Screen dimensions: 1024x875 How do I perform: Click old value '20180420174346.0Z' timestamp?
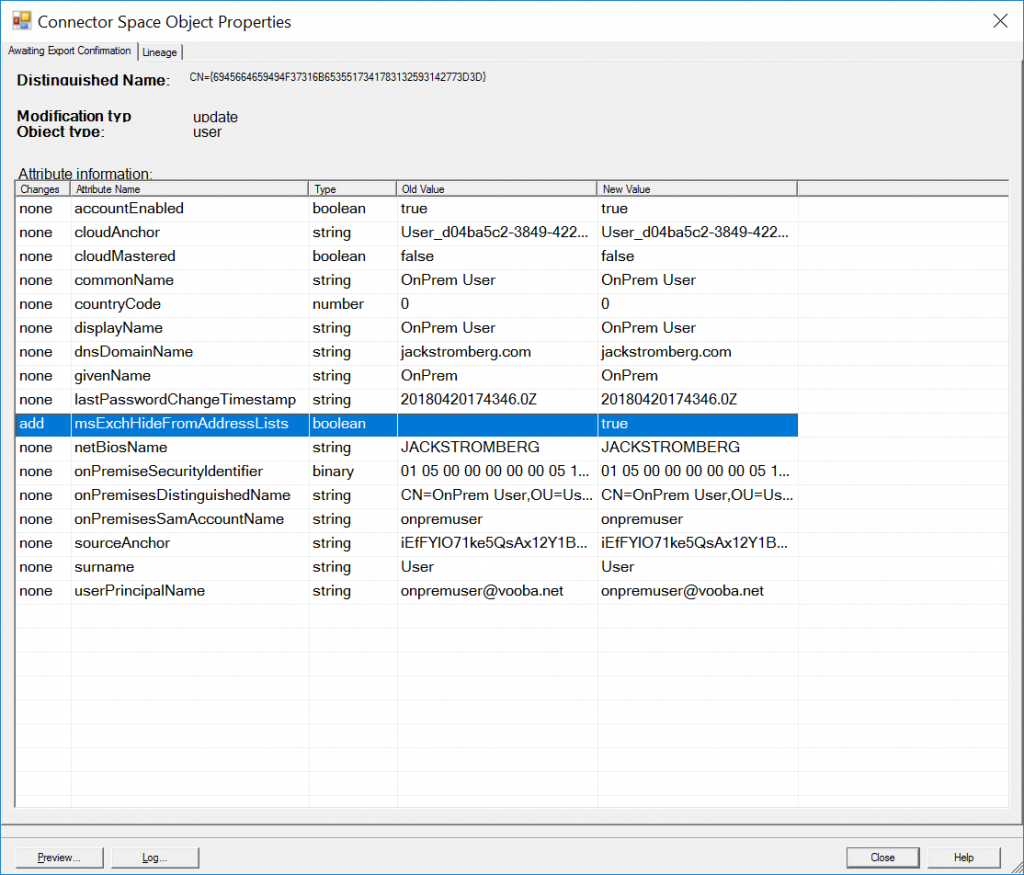[x=469, y=400]
